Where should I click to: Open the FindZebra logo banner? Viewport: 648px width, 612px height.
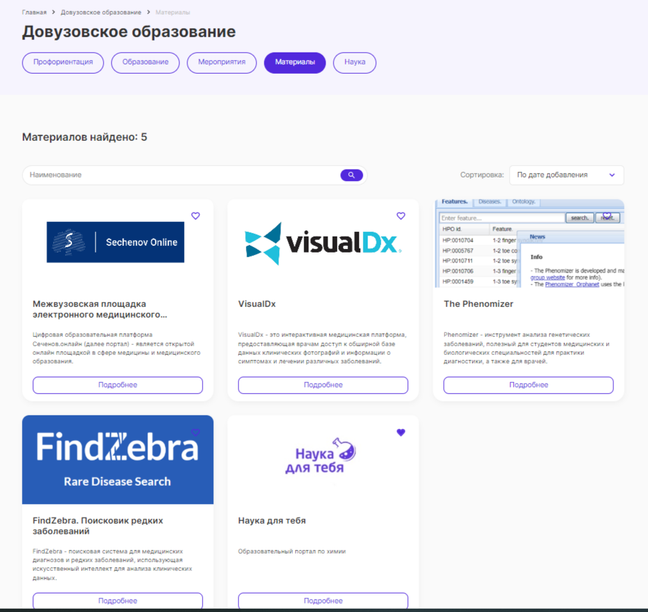point(117,459)
